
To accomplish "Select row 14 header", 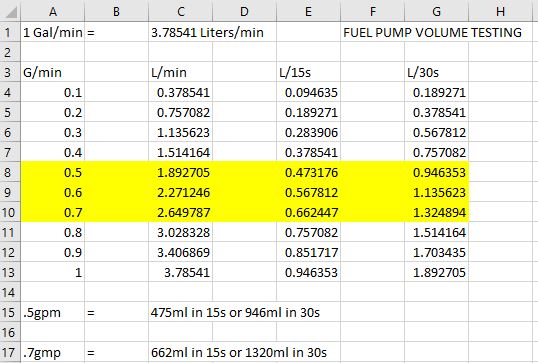I will click(x=10, y=292).
